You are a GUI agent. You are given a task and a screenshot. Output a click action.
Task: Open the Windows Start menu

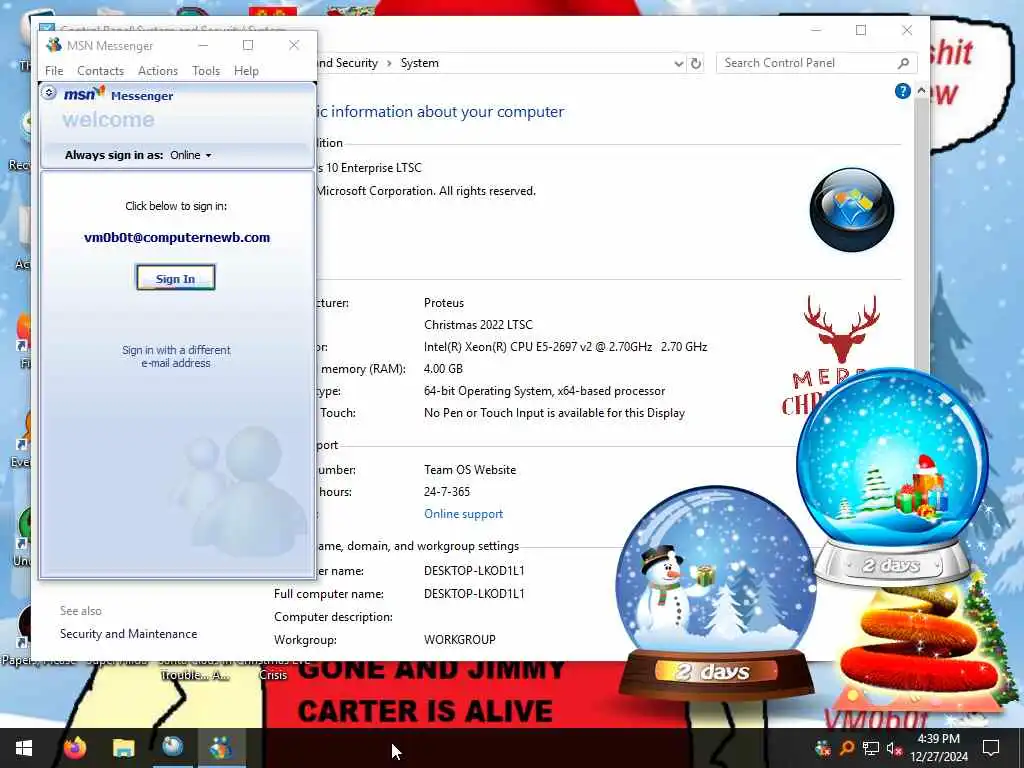click(x=24, y=748)
